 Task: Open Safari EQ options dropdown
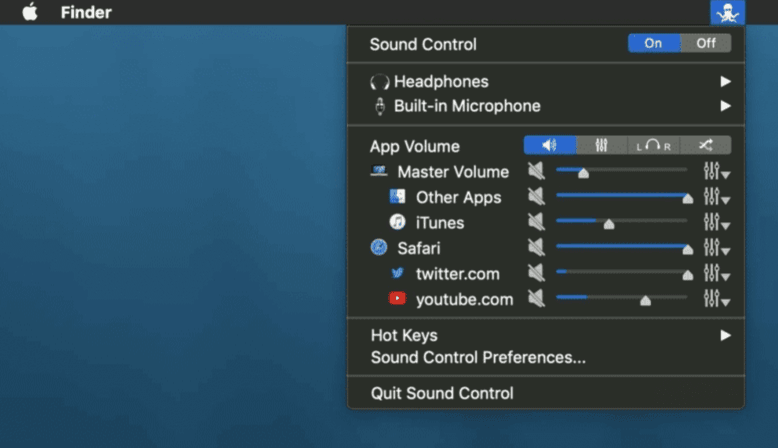716,248
